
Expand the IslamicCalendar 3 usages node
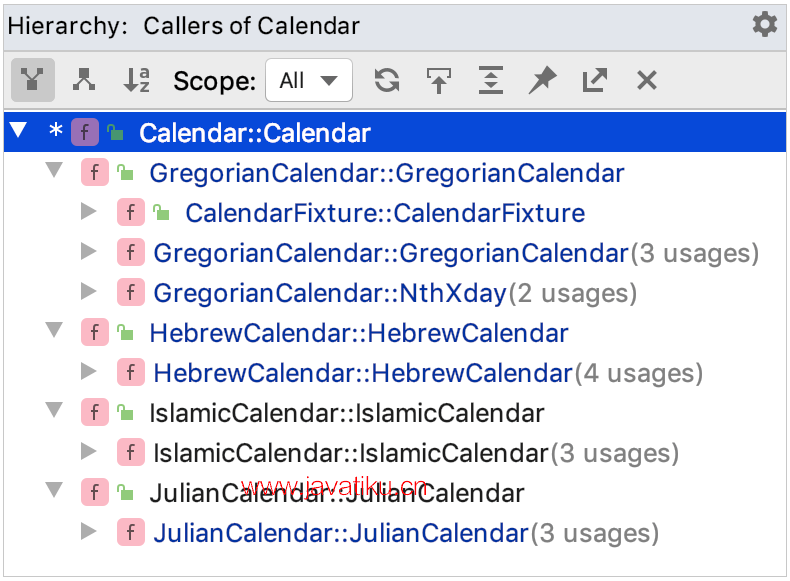pos(89,452)
